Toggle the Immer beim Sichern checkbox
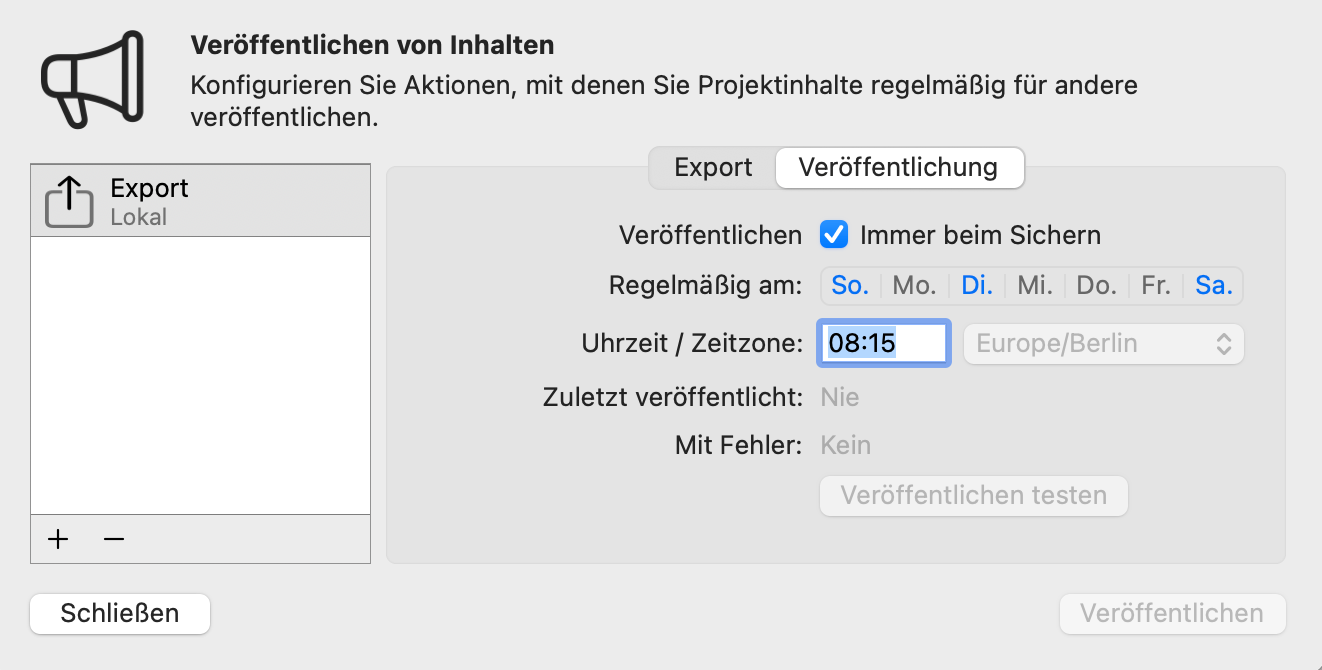1322x670 pixels. click(x=834, y=235)
